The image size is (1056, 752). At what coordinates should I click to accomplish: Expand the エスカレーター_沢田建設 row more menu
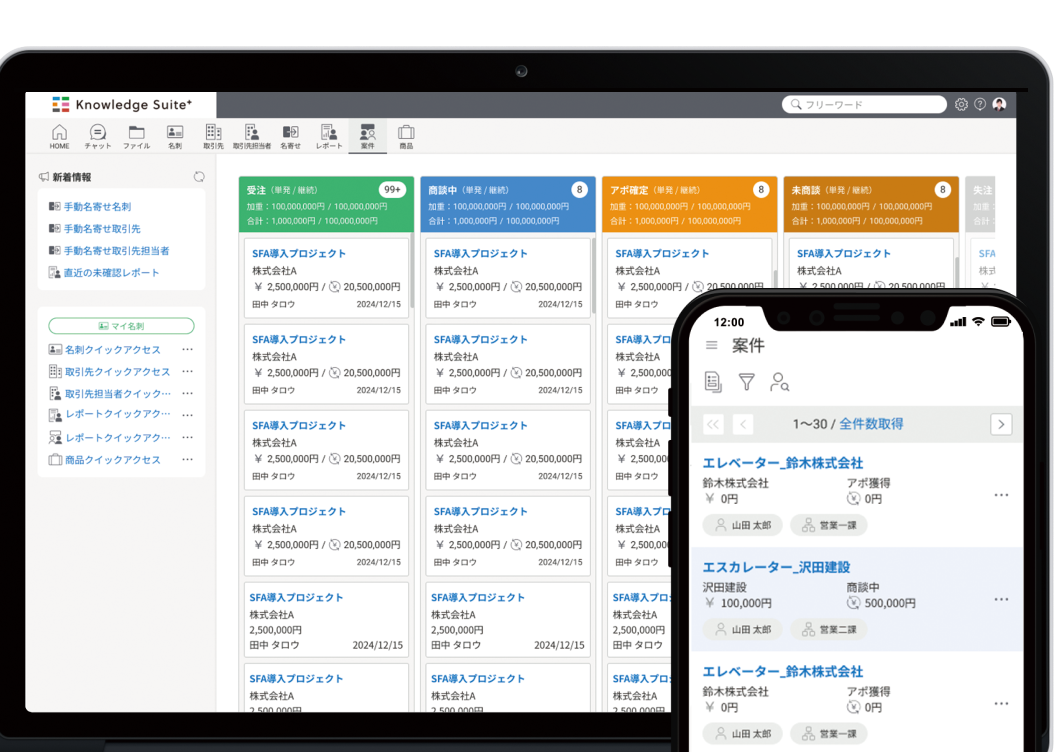pyautogui.click(x=1001, y=599)
